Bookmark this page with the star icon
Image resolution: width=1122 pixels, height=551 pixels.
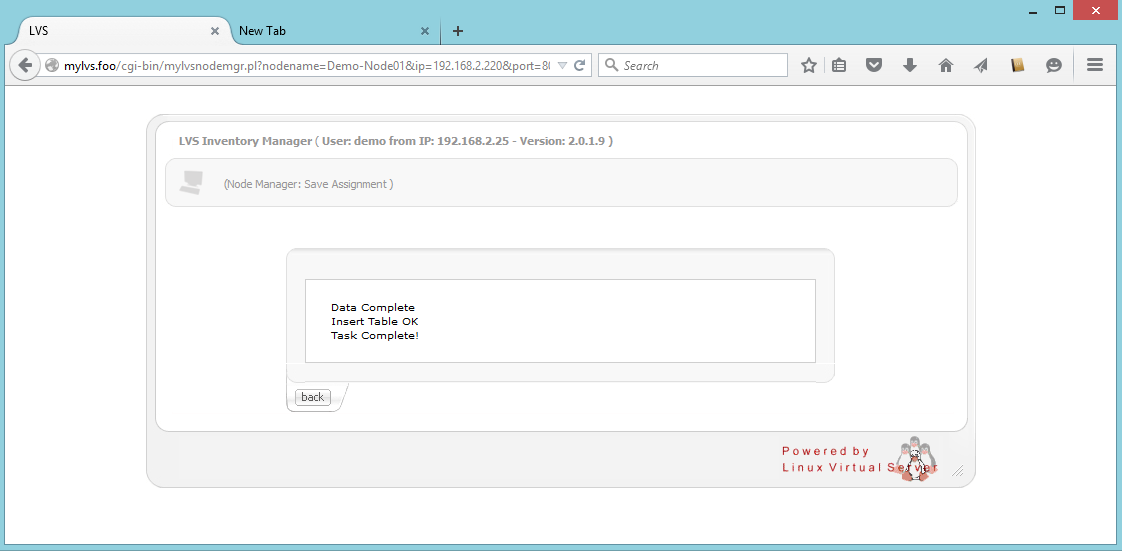809,65
